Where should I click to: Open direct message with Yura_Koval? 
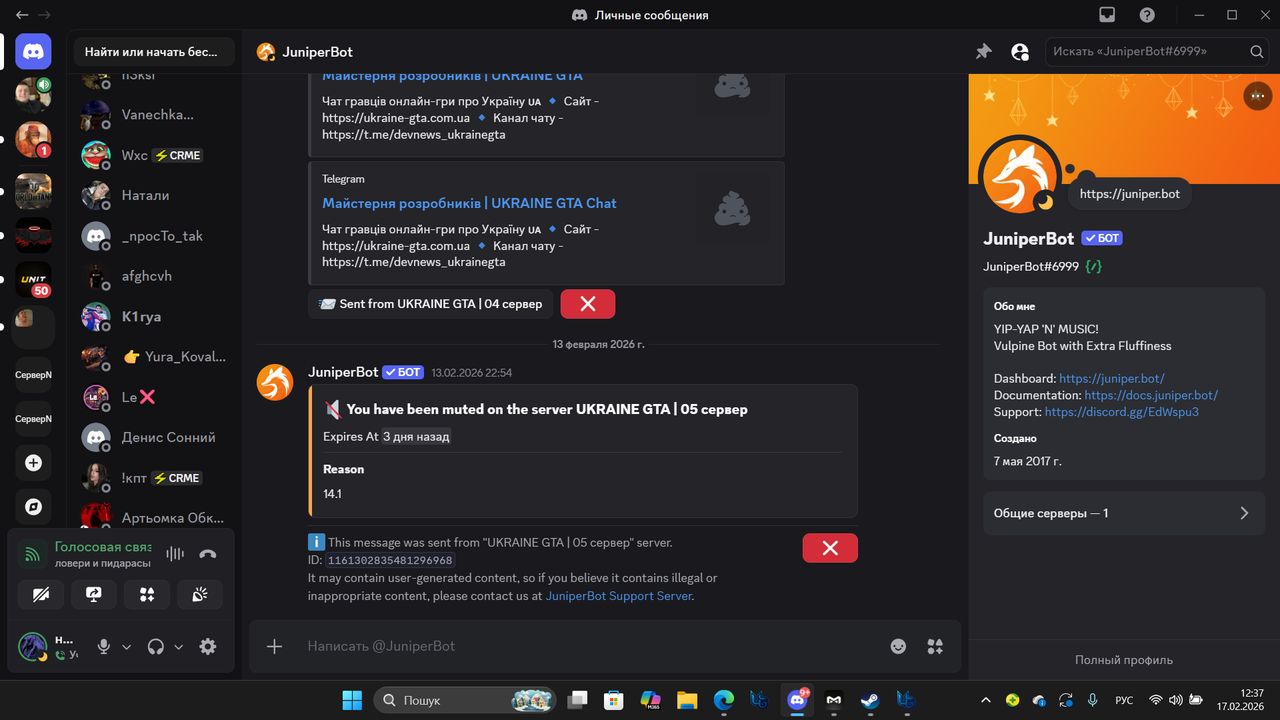pos(154,357)
